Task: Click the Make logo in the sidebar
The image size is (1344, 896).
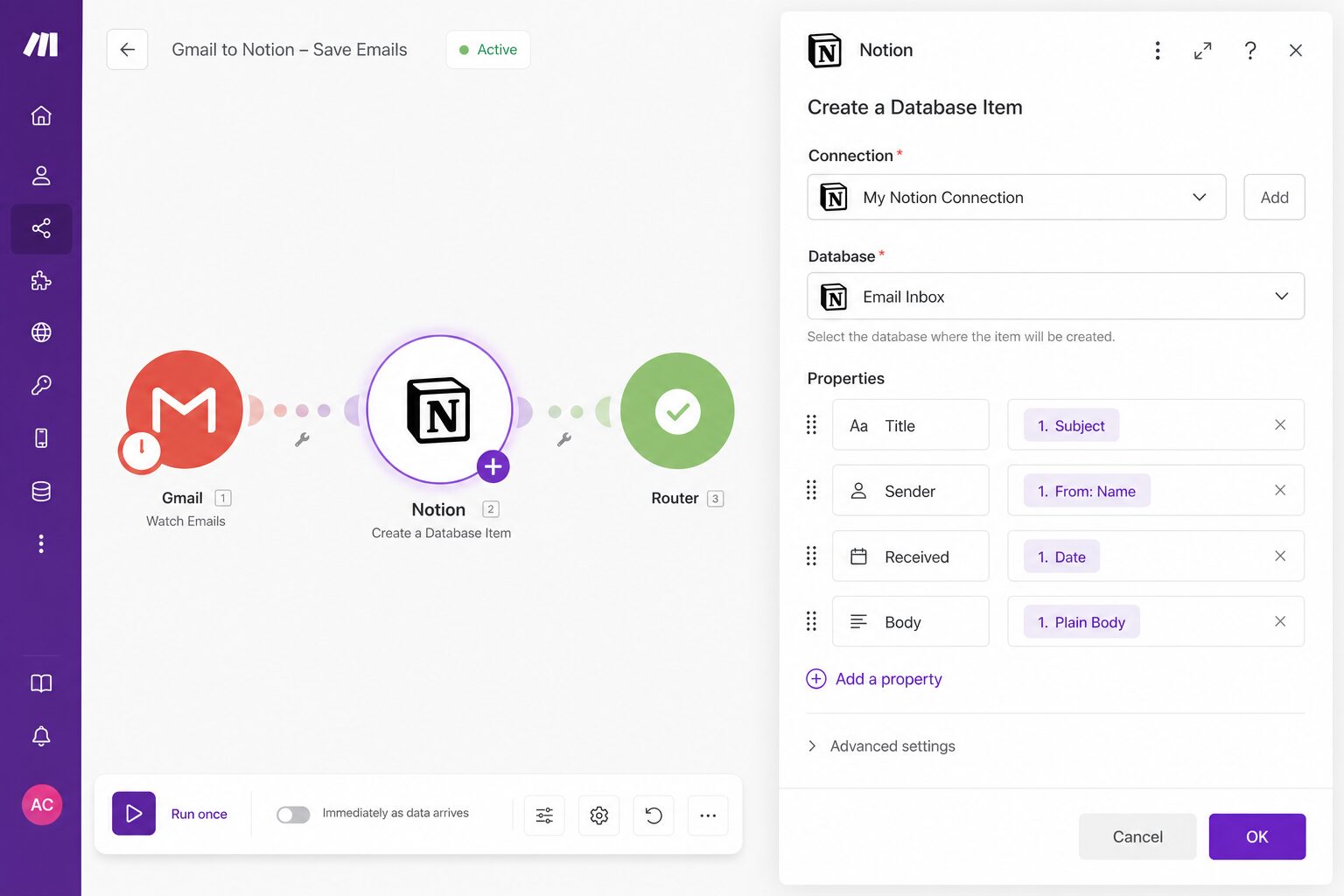Action: tap(40, 44)
